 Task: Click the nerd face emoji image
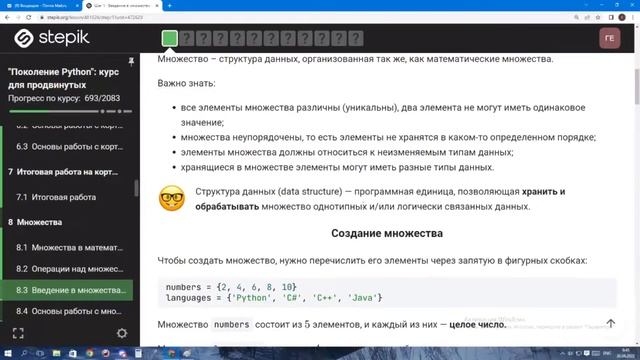click(172, 198)
